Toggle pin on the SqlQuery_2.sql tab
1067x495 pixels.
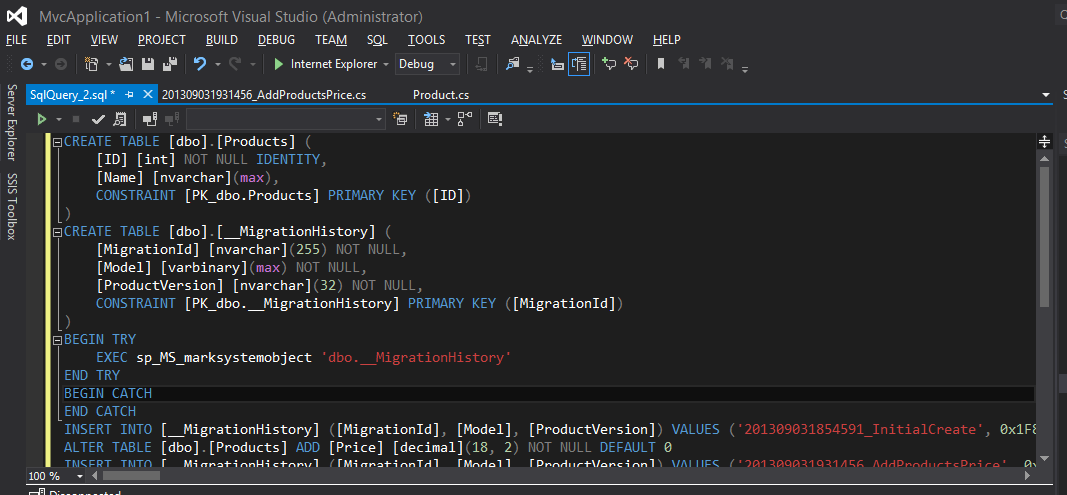(130, 95)
